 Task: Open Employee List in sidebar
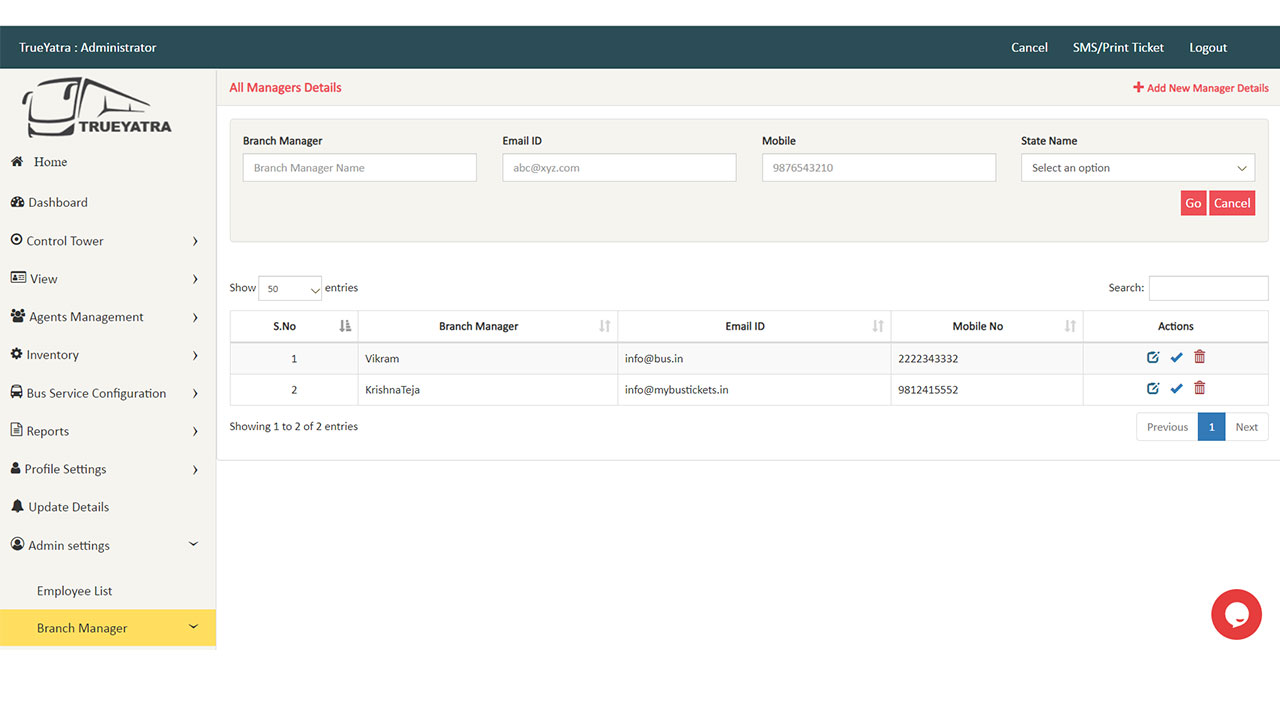pyautogui.click(x=75, y=591)
